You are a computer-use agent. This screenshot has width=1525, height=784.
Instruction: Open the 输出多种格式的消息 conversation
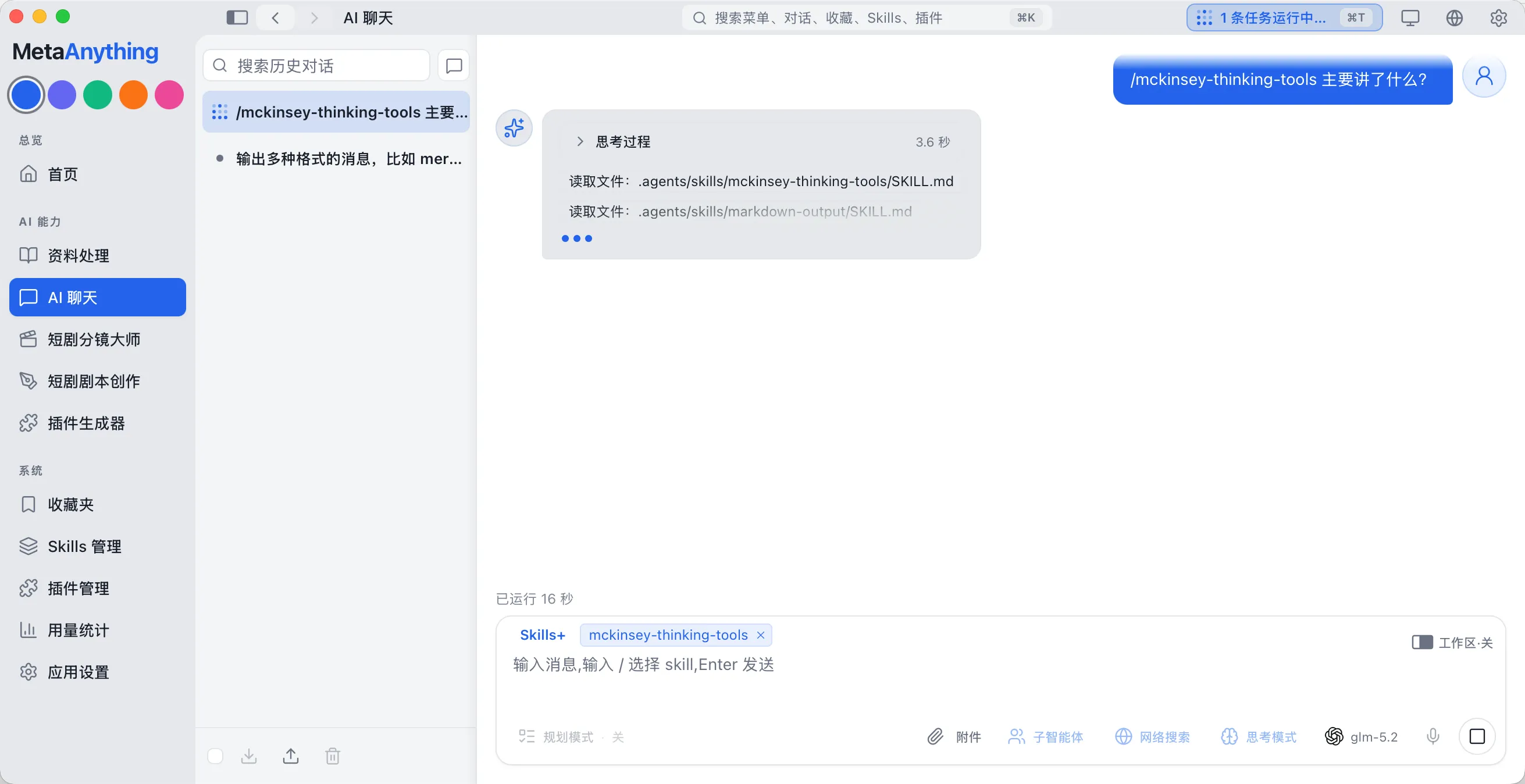[x=336, y=159]
